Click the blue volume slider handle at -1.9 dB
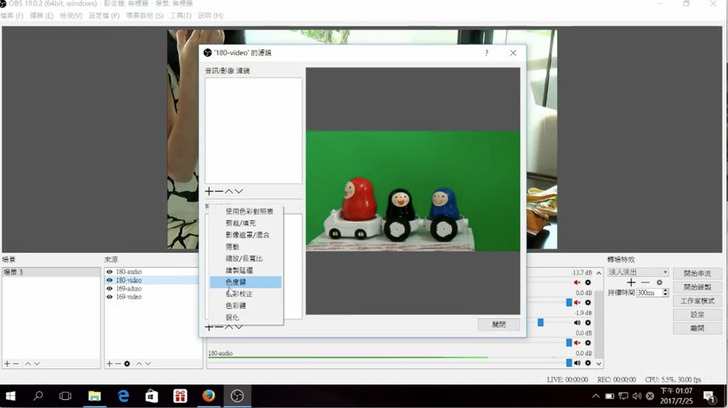728x408 pixels. (541, 322)
